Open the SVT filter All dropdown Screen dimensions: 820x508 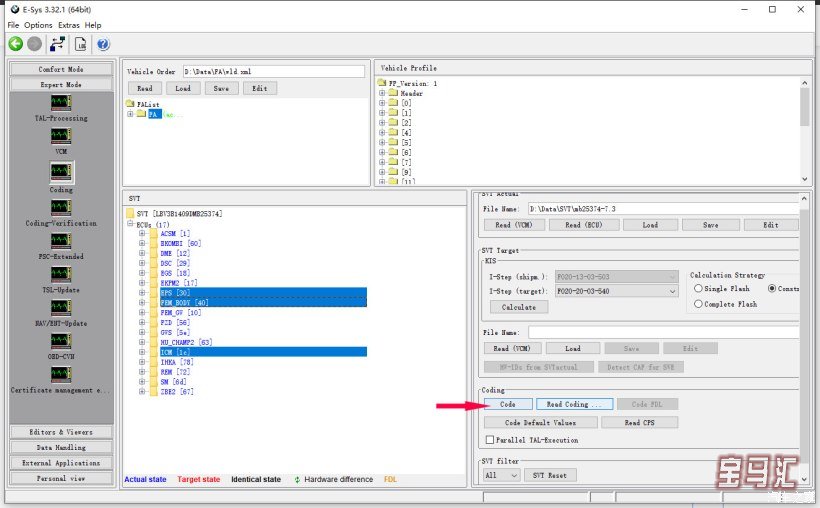click(501, 475)
